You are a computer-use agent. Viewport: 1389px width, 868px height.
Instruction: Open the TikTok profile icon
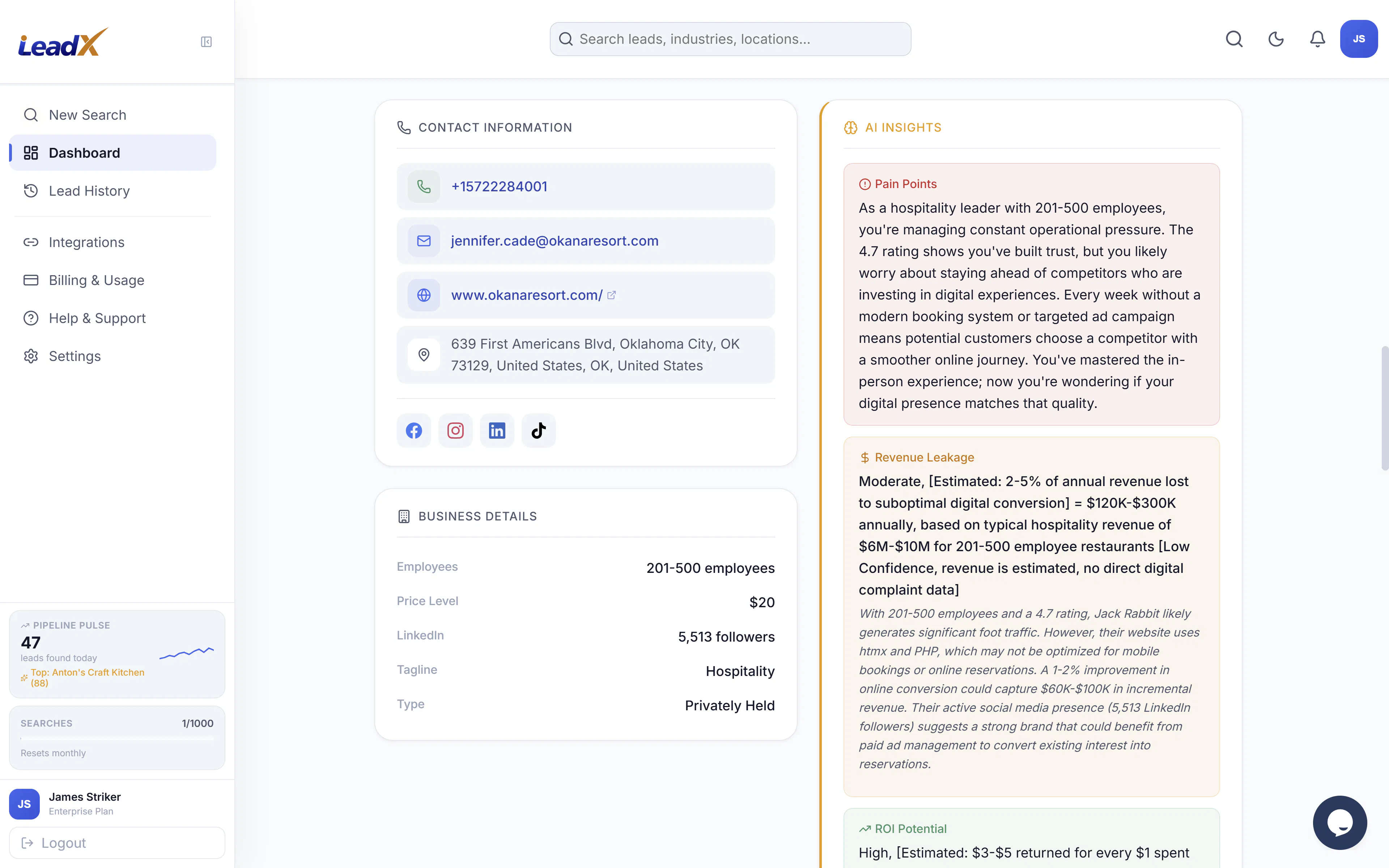(538, 430)
